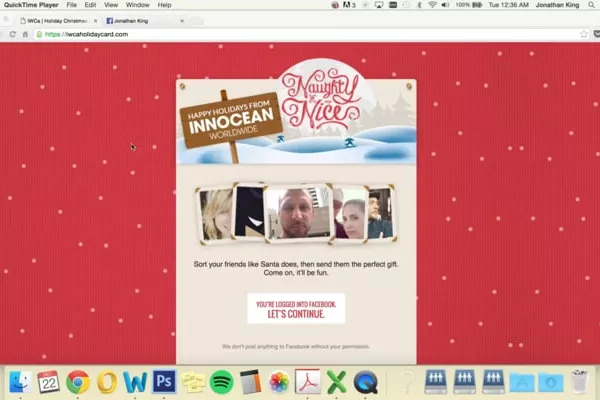The height and width of the screenshot is (400, 600).
Task: Open Microsoft Word in the dock
Action: tap(135, 382)
